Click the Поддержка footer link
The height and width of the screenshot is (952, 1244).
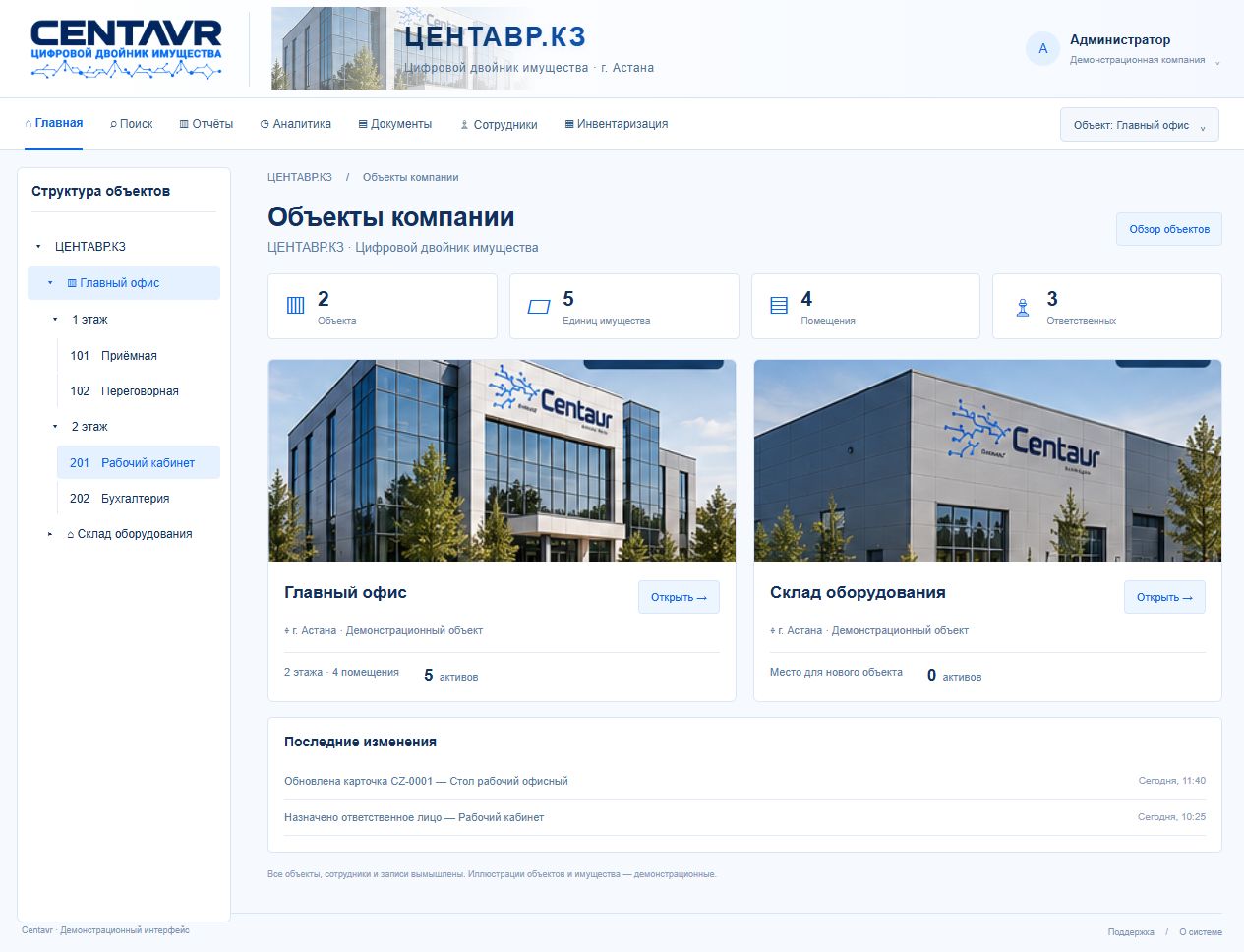click(x=1131, y=932)
